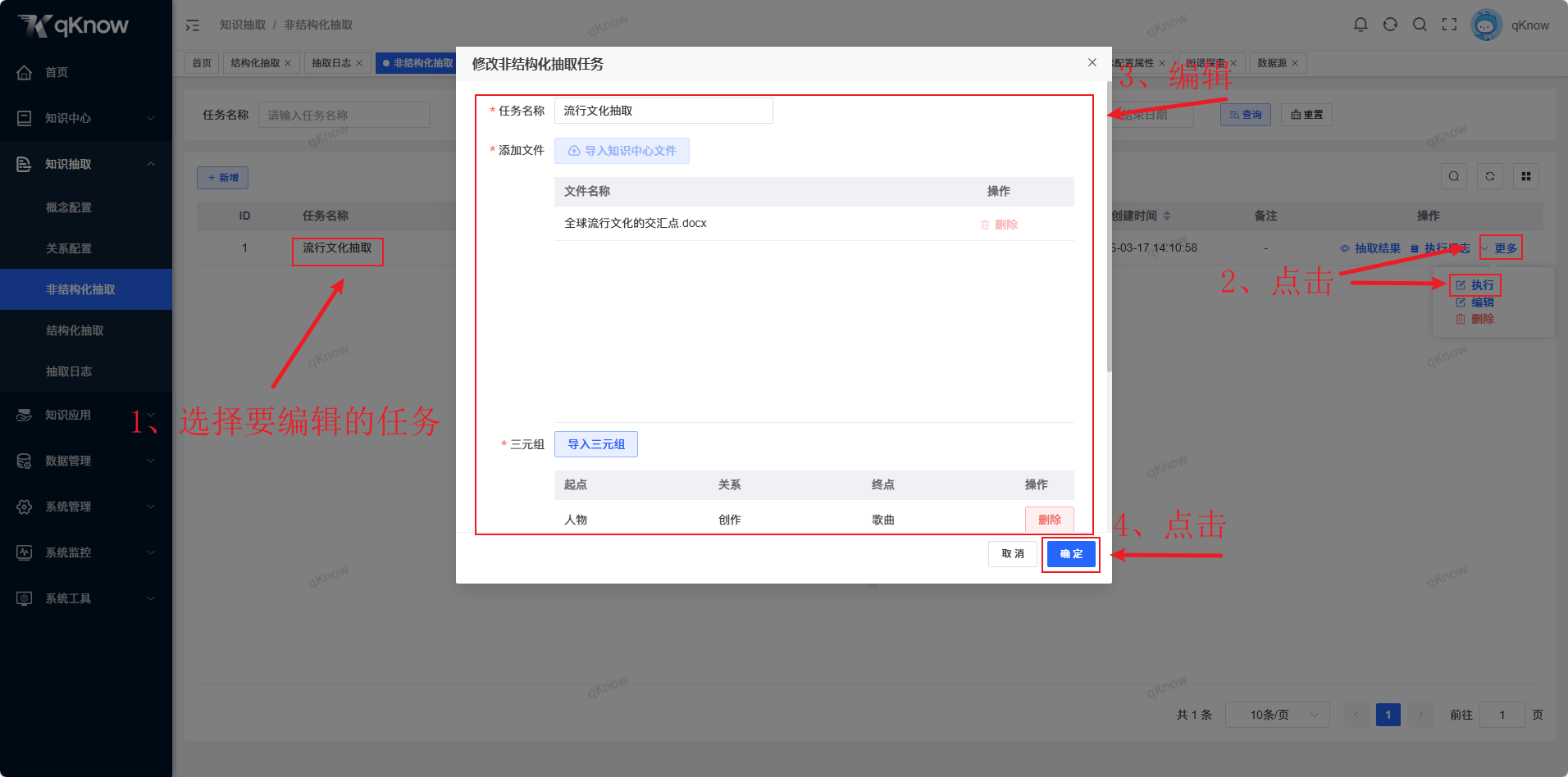Open 关系配置 in the sidebar
The height and width of the screenshot is (777, 1568).
coord(86,248)
